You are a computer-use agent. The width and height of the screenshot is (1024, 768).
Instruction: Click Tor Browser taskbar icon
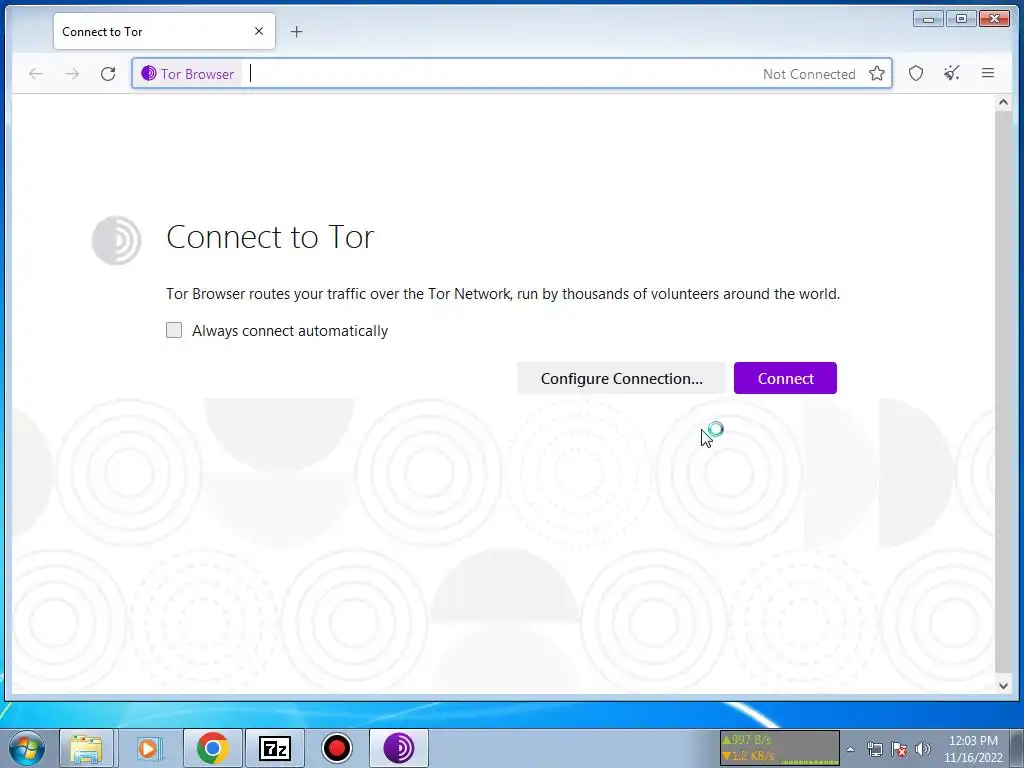pos(399,748)
